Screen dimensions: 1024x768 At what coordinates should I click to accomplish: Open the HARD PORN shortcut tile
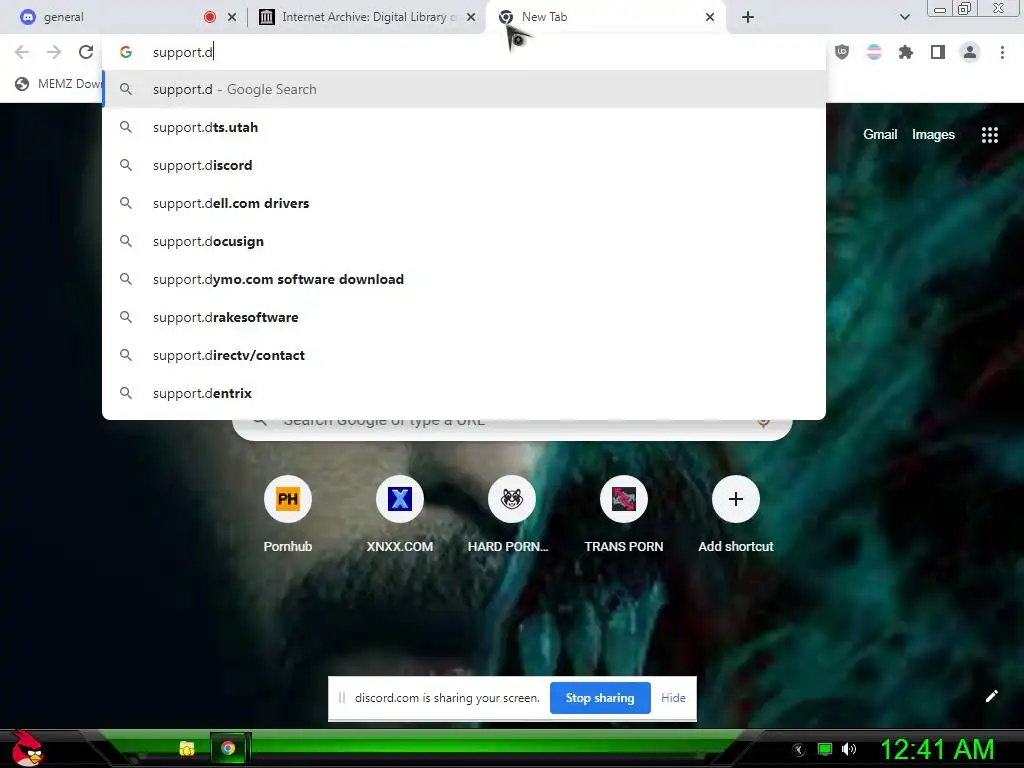(511, 515)
